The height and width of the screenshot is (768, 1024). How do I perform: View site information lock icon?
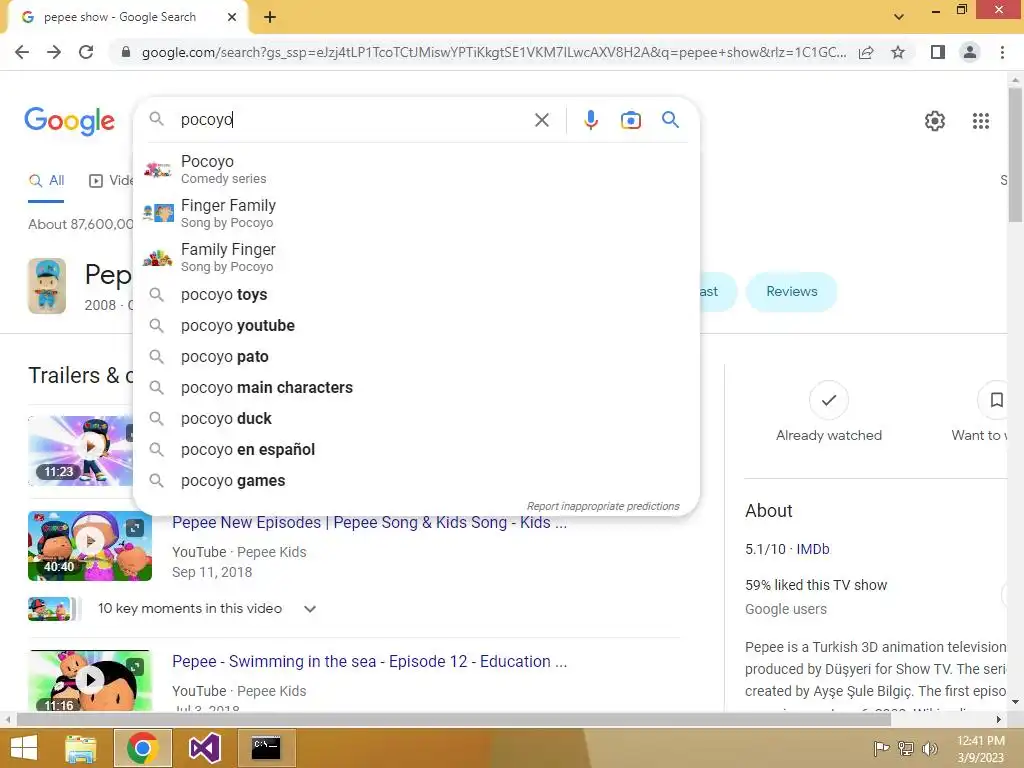126,52
